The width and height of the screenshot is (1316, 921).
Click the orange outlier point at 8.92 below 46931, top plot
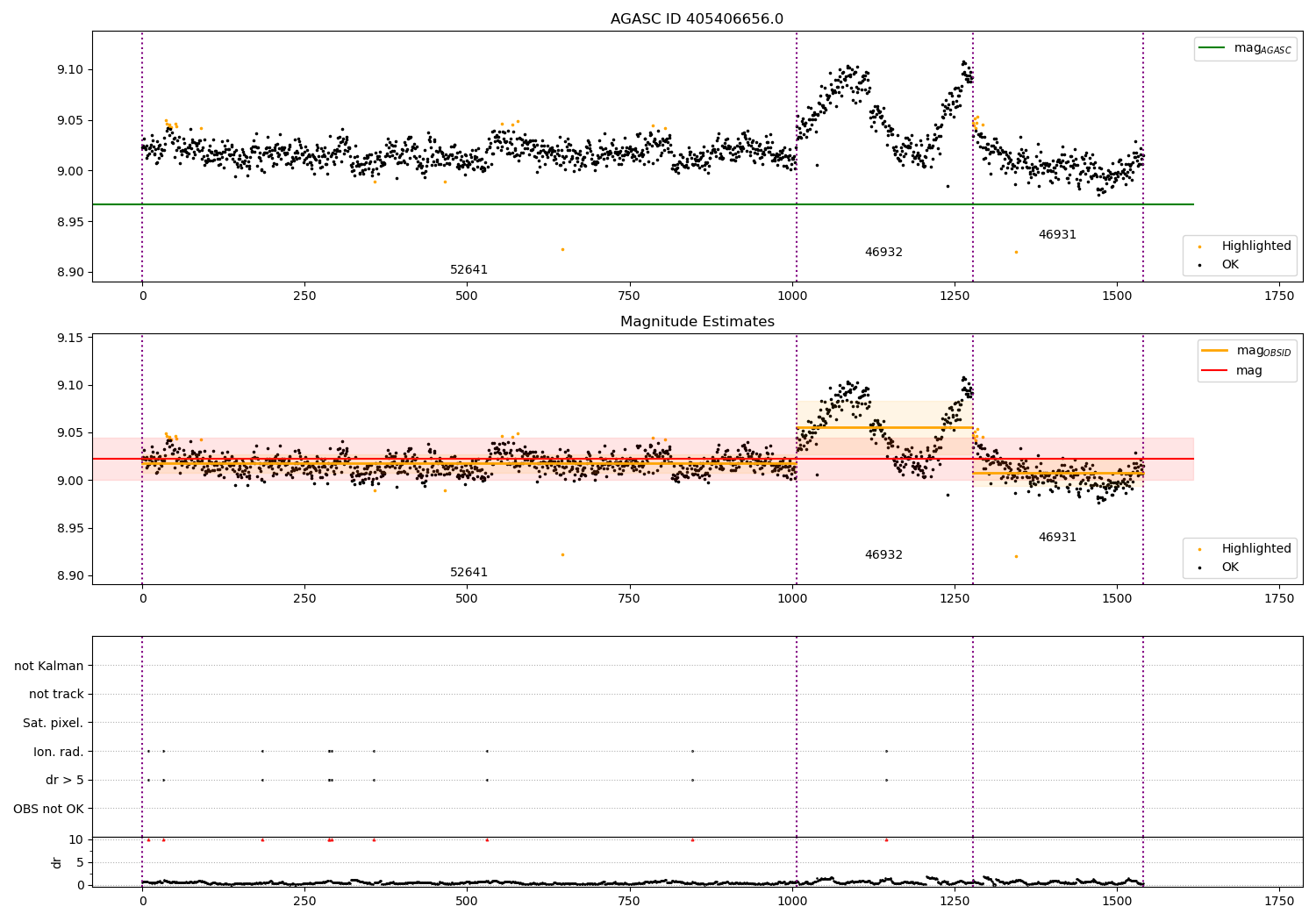pos(1016,252)
